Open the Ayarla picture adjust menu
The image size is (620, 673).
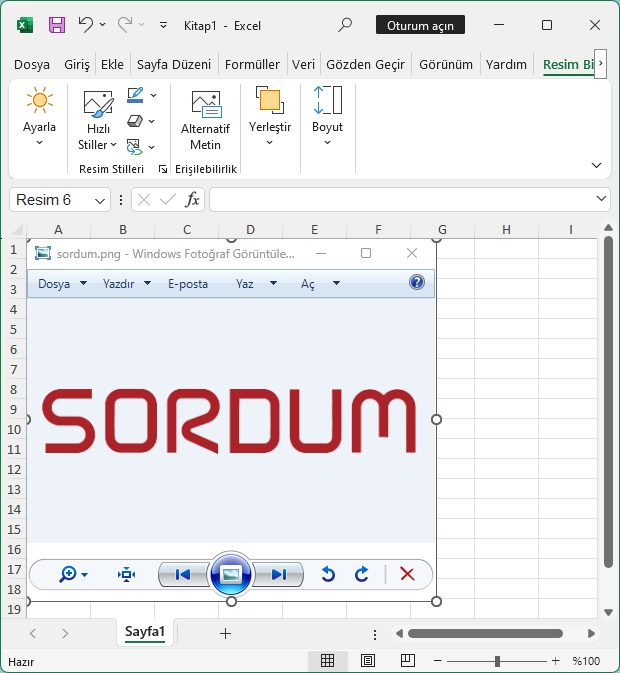coord(39,117)
